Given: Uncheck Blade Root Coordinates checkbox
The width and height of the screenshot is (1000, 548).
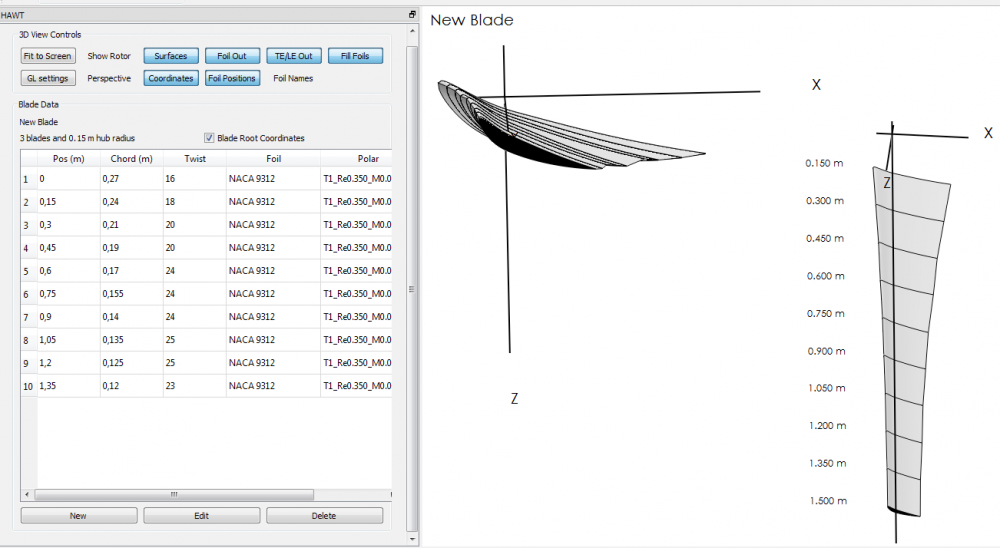Looking at the screenshot, I should click(210, 138).
